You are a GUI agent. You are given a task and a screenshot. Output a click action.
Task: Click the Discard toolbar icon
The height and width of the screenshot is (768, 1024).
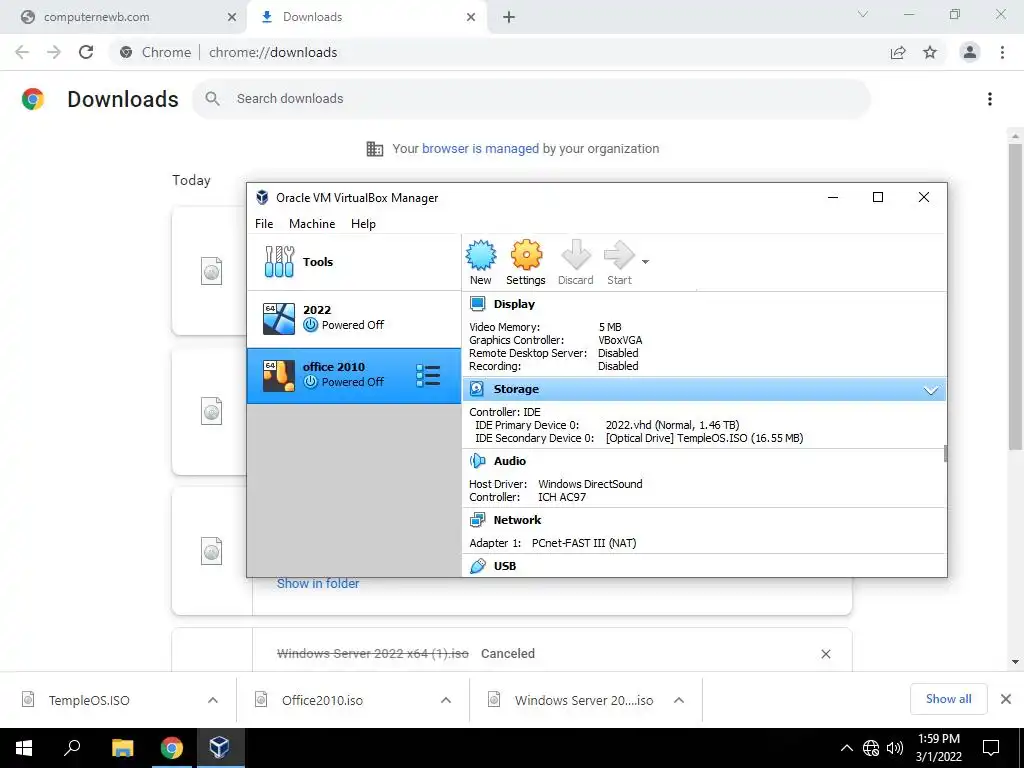tap(575, 255)
